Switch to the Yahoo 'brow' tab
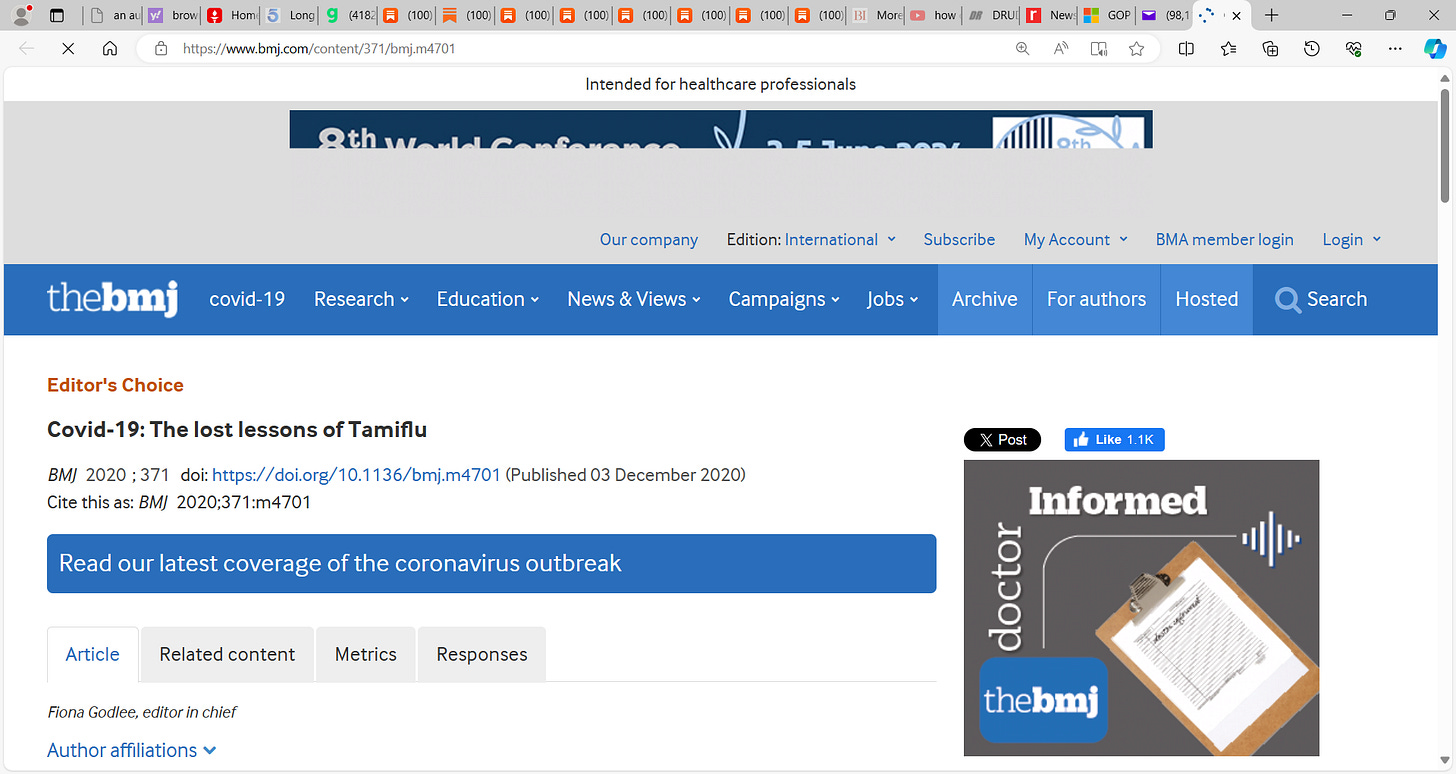 click(171, 15)
